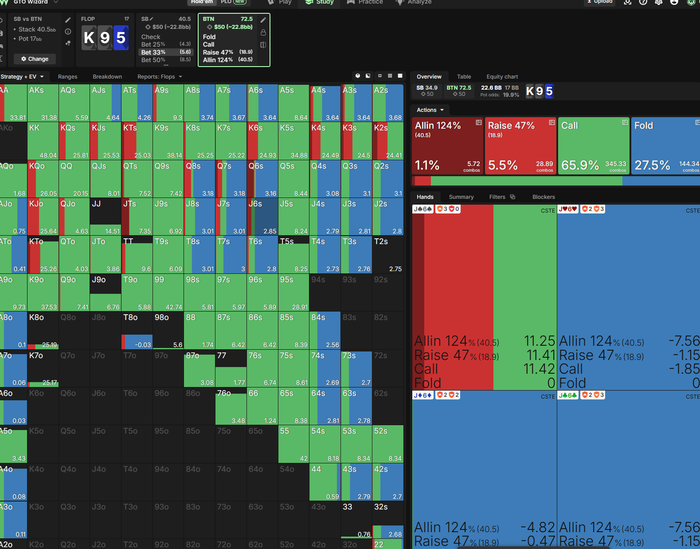The height and width of the screenshot is (549, 700).
Task: Click the green Call action swatch
Action: tap(593, 146)
